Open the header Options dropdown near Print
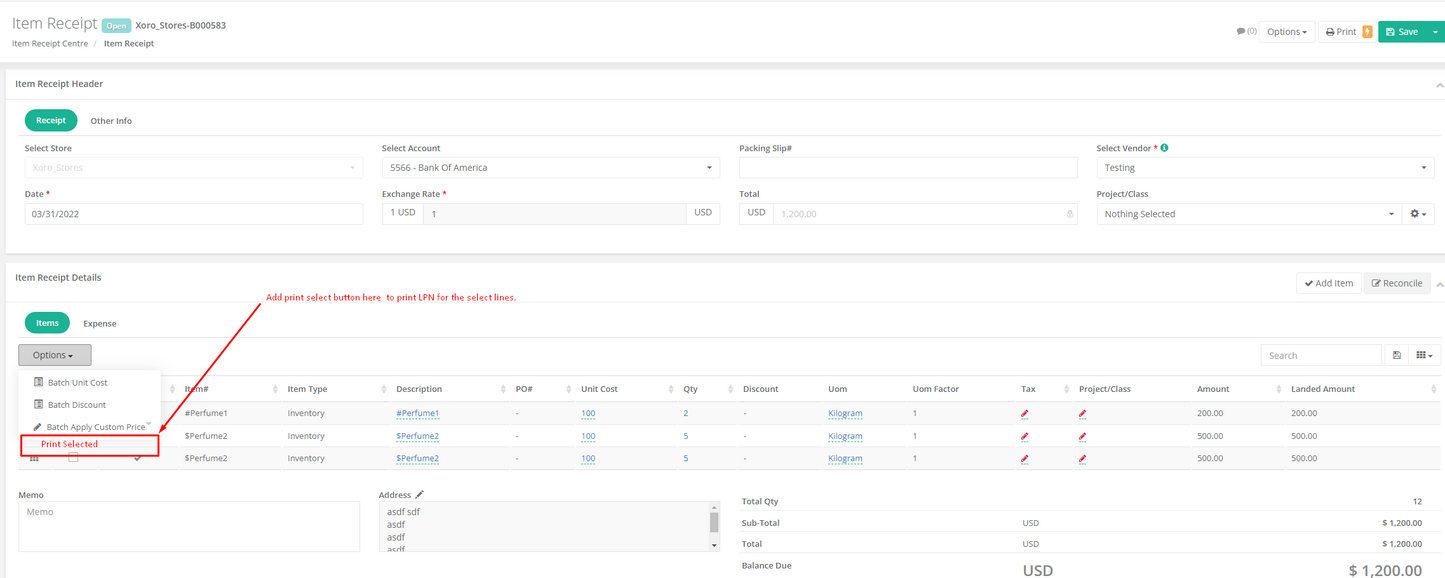This screenshot has width=1445, height=578. [x=1286, y=32]
